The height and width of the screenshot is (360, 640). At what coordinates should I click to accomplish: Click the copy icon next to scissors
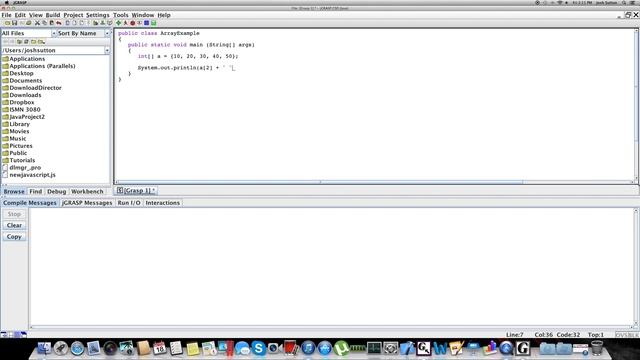44,23
